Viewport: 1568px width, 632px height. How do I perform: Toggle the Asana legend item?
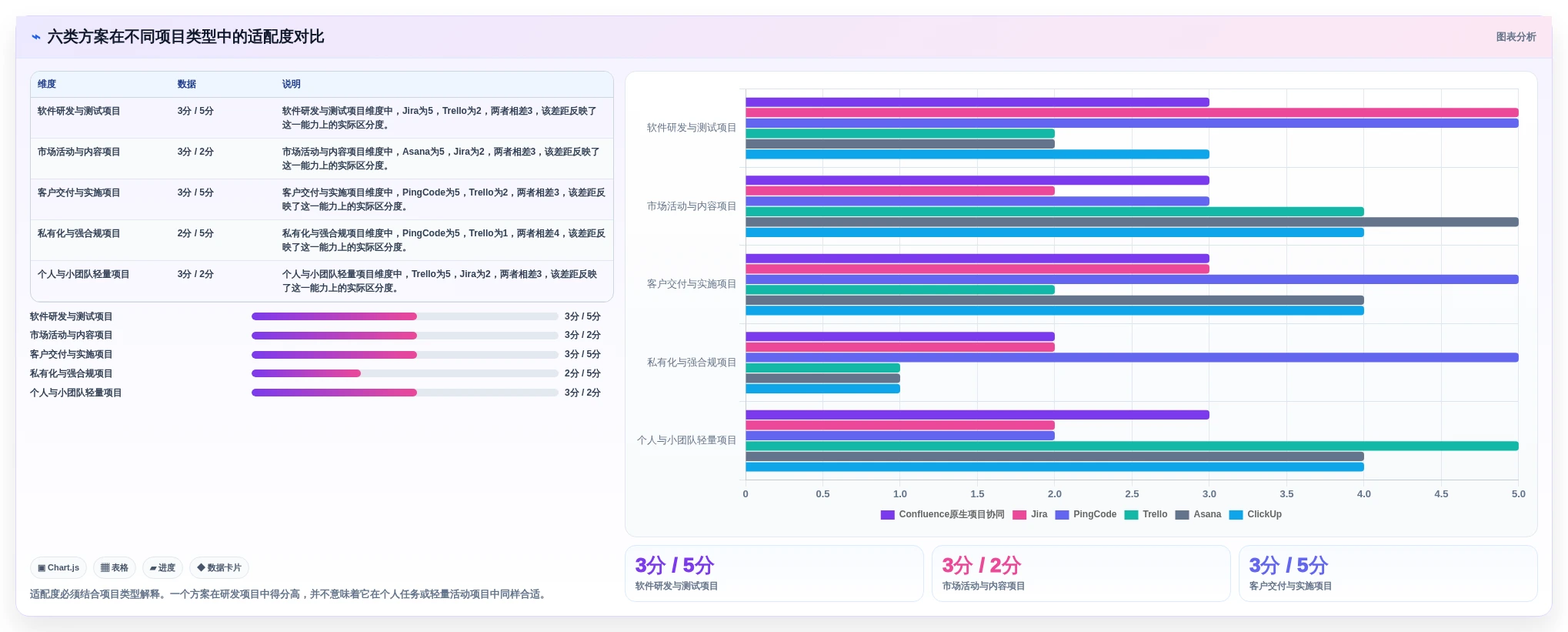tap(1198, 515)
